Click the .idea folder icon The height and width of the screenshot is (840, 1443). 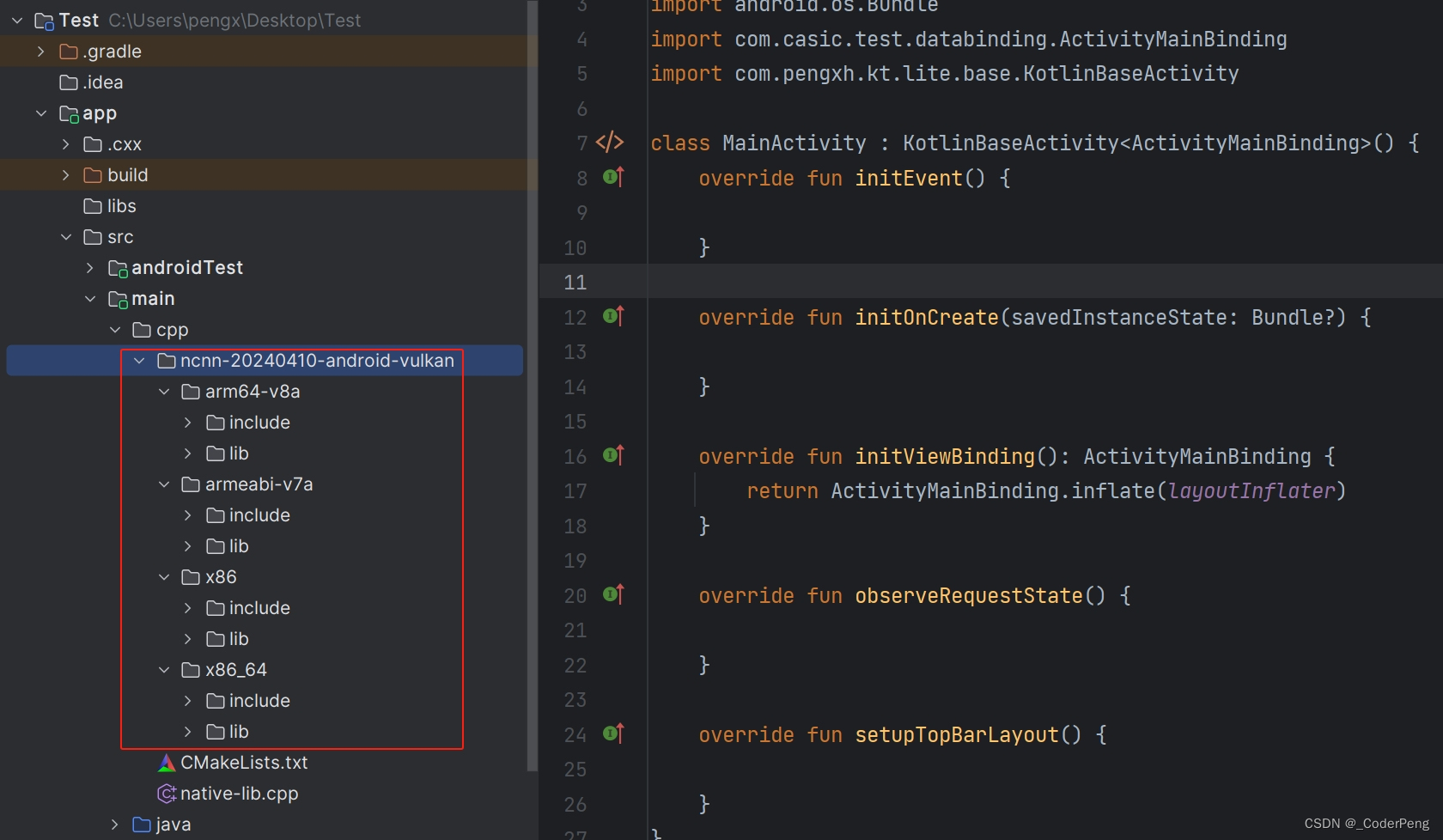69,82
